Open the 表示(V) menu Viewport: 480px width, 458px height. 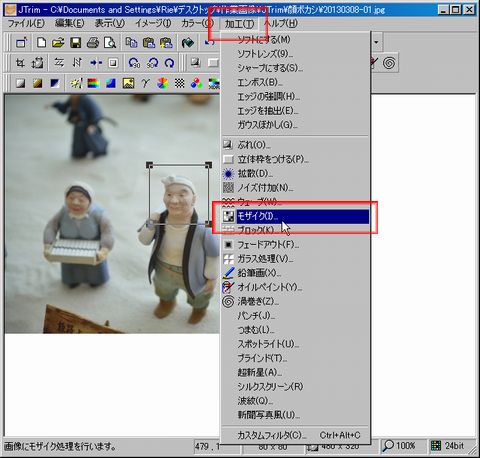click(109, 23)
